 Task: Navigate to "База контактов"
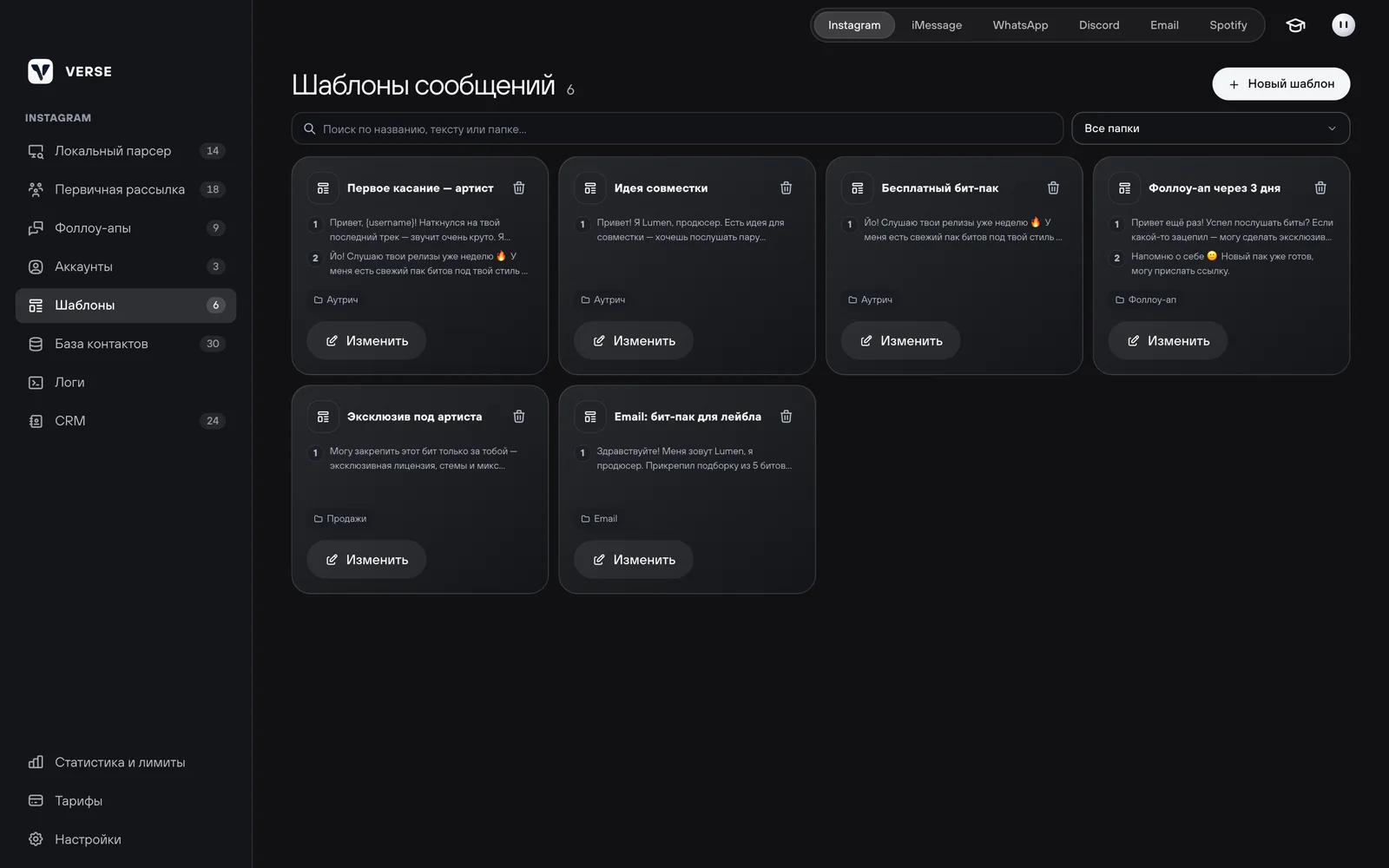coord(126,344)
